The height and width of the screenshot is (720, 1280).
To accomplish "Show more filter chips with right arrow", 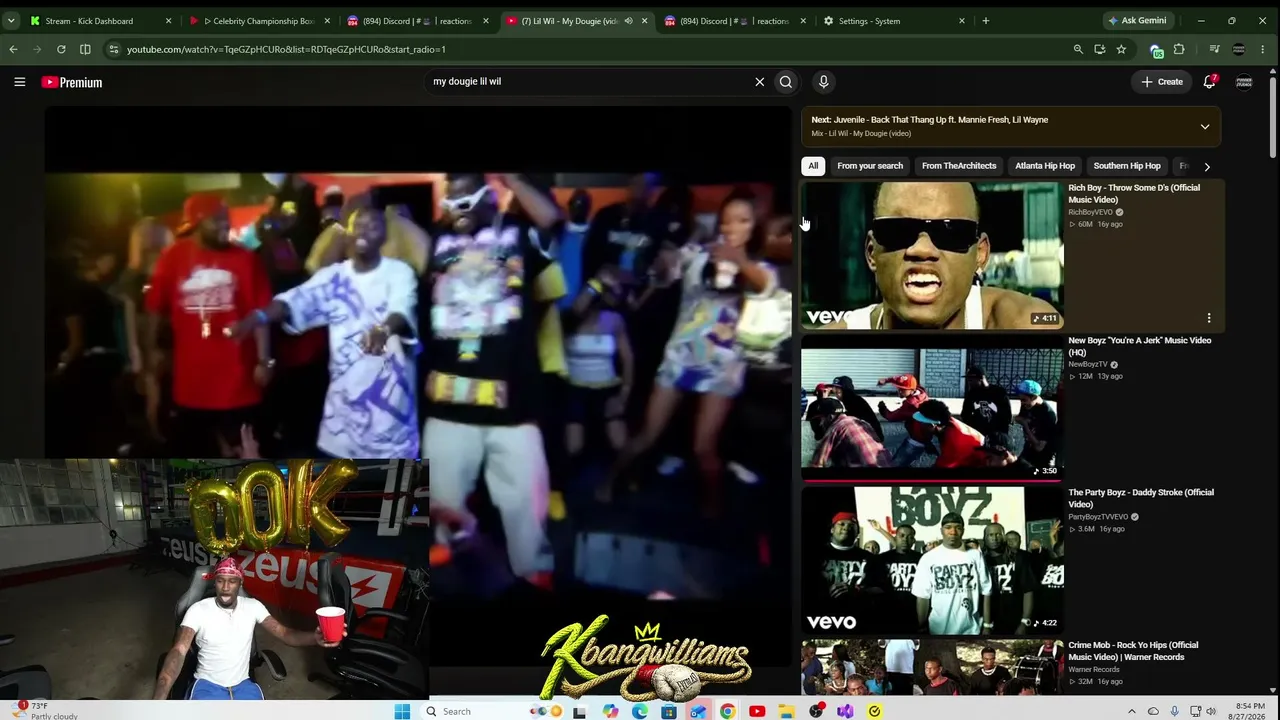I will click(x=1207, y=166).
